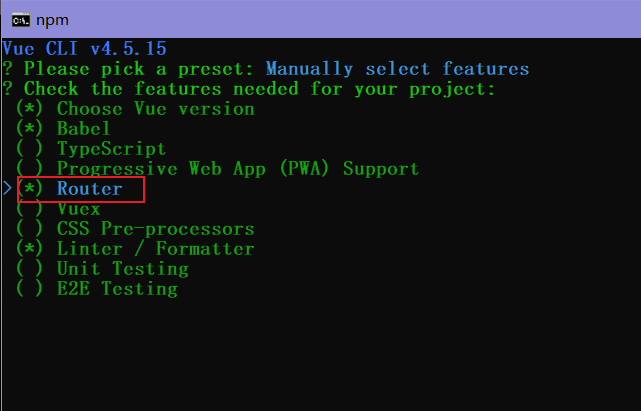Click the Vue CLI v4.5.15 header text
Viewport: 641px width, 411px height.
click(84, 48)
